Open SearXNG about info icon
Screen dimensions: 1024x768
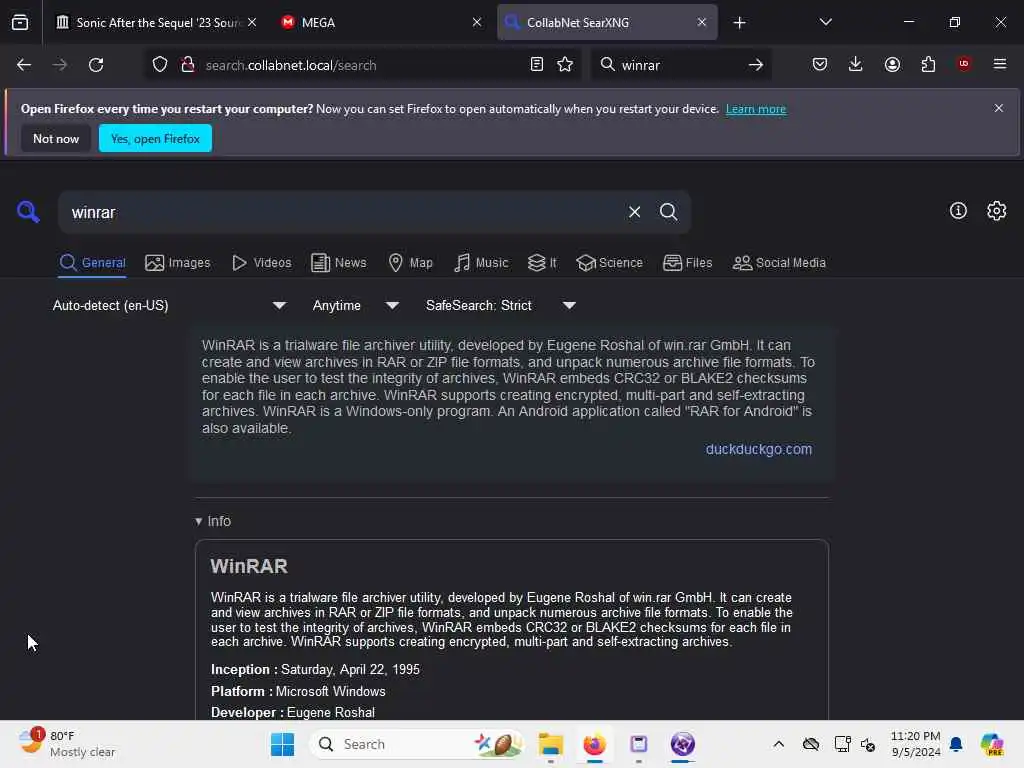click(x=958, y=211)
